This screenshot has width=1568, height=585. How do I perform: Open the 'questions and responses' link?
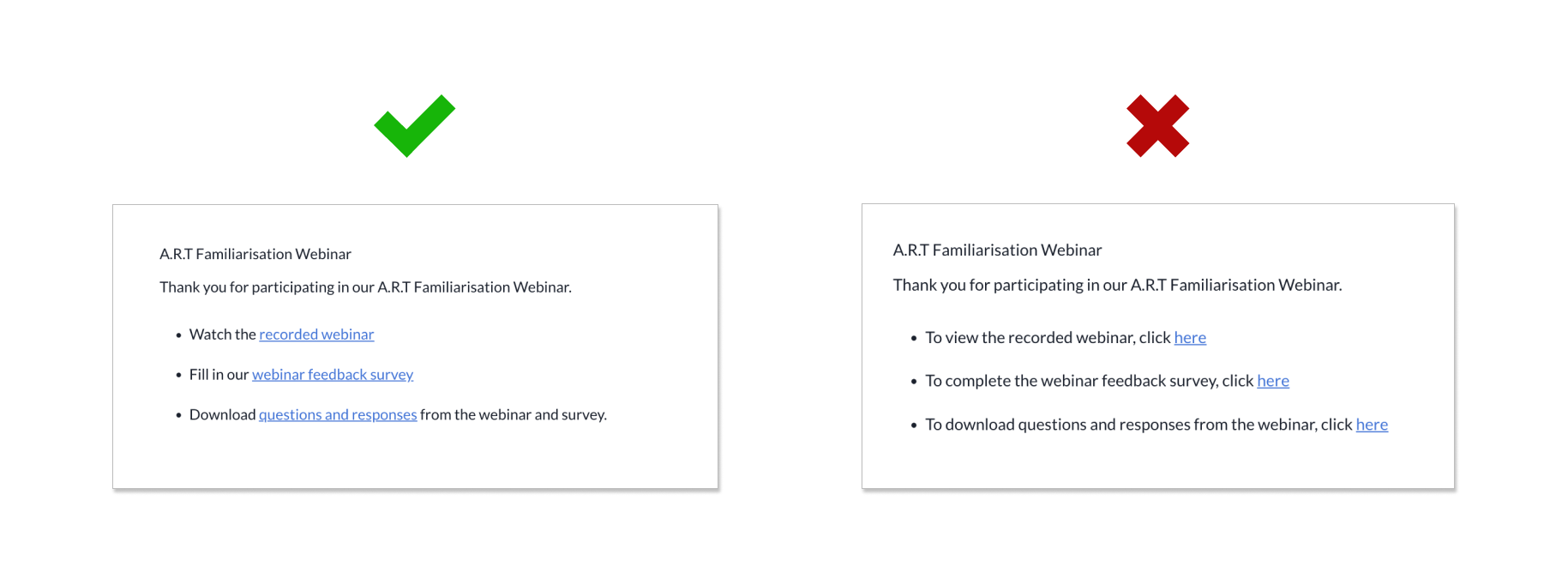[338, 415]
